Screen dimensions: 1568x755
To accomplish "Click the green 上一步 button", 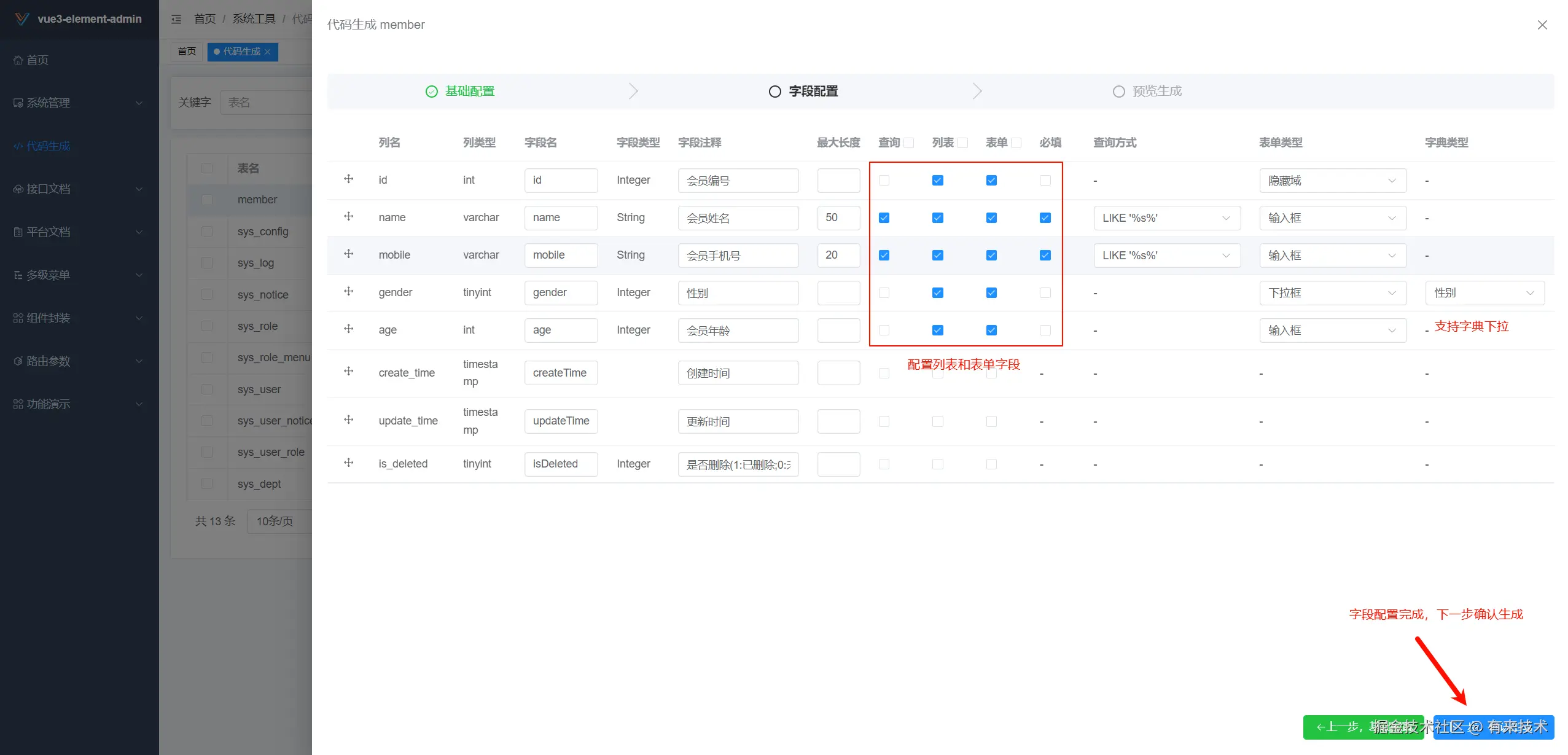I will (x=1363, y=727).
